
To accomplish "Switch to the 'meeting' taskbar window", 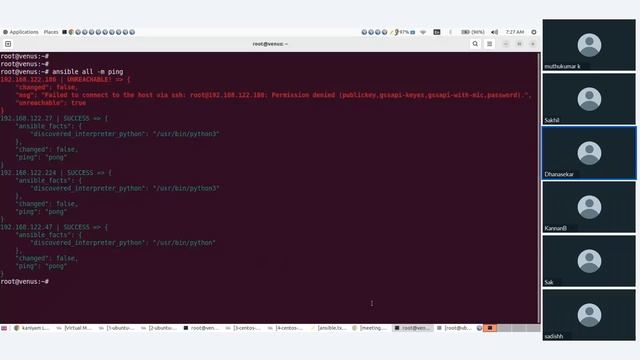I will pos(370,328).
